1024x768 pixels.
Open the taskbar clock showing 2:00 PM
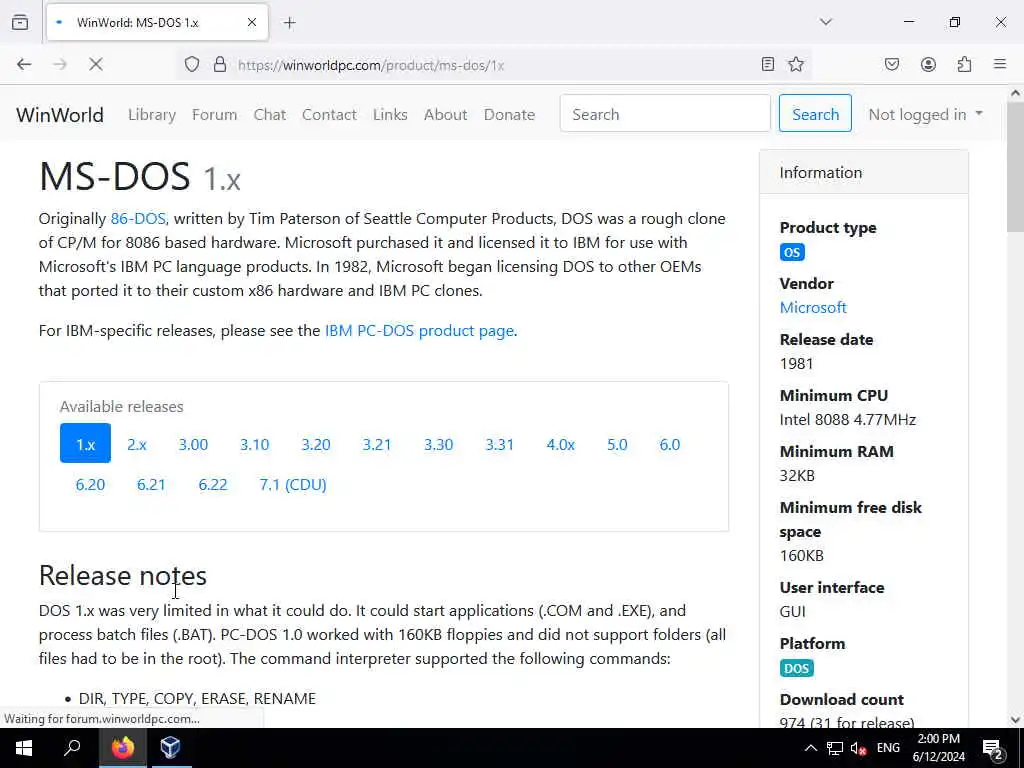click(x=938, y=748)
